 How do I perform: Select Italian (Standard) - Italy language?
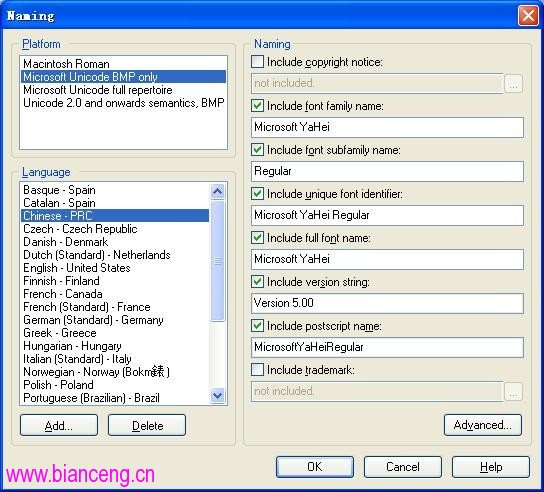(115, 359)
